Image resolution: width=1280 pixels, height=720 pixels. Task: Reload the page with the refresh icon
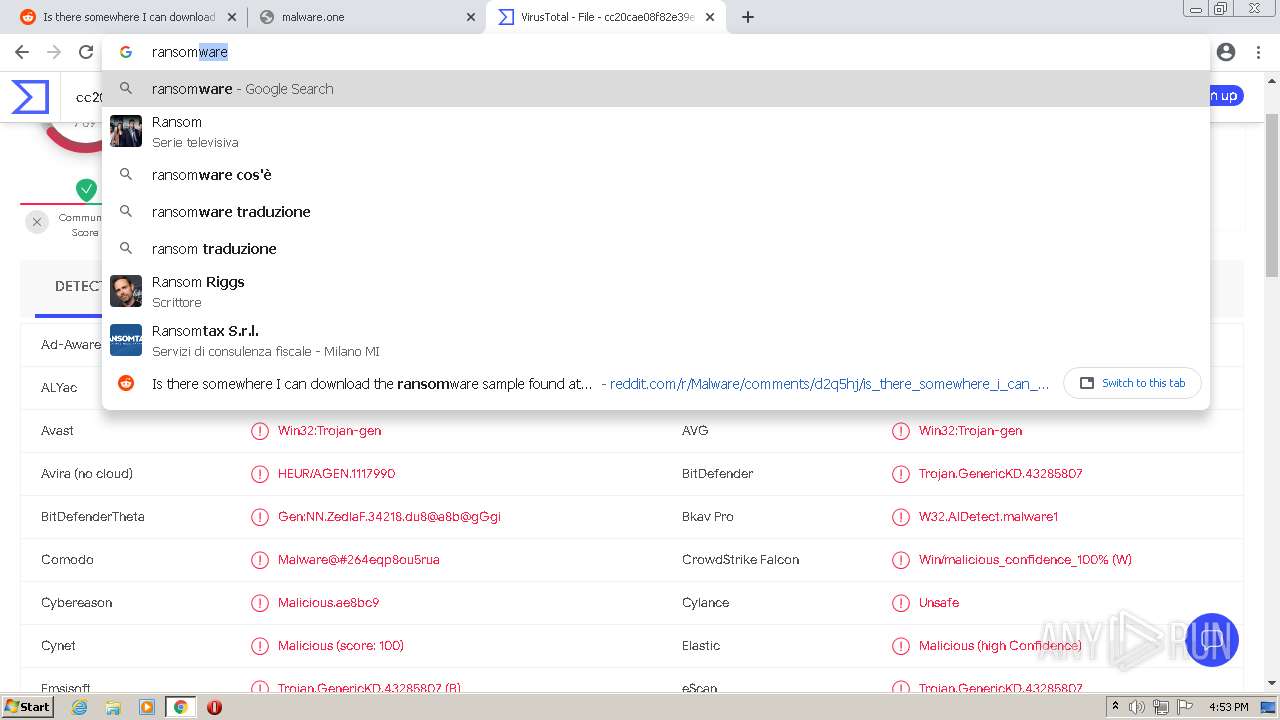point(86,52)
